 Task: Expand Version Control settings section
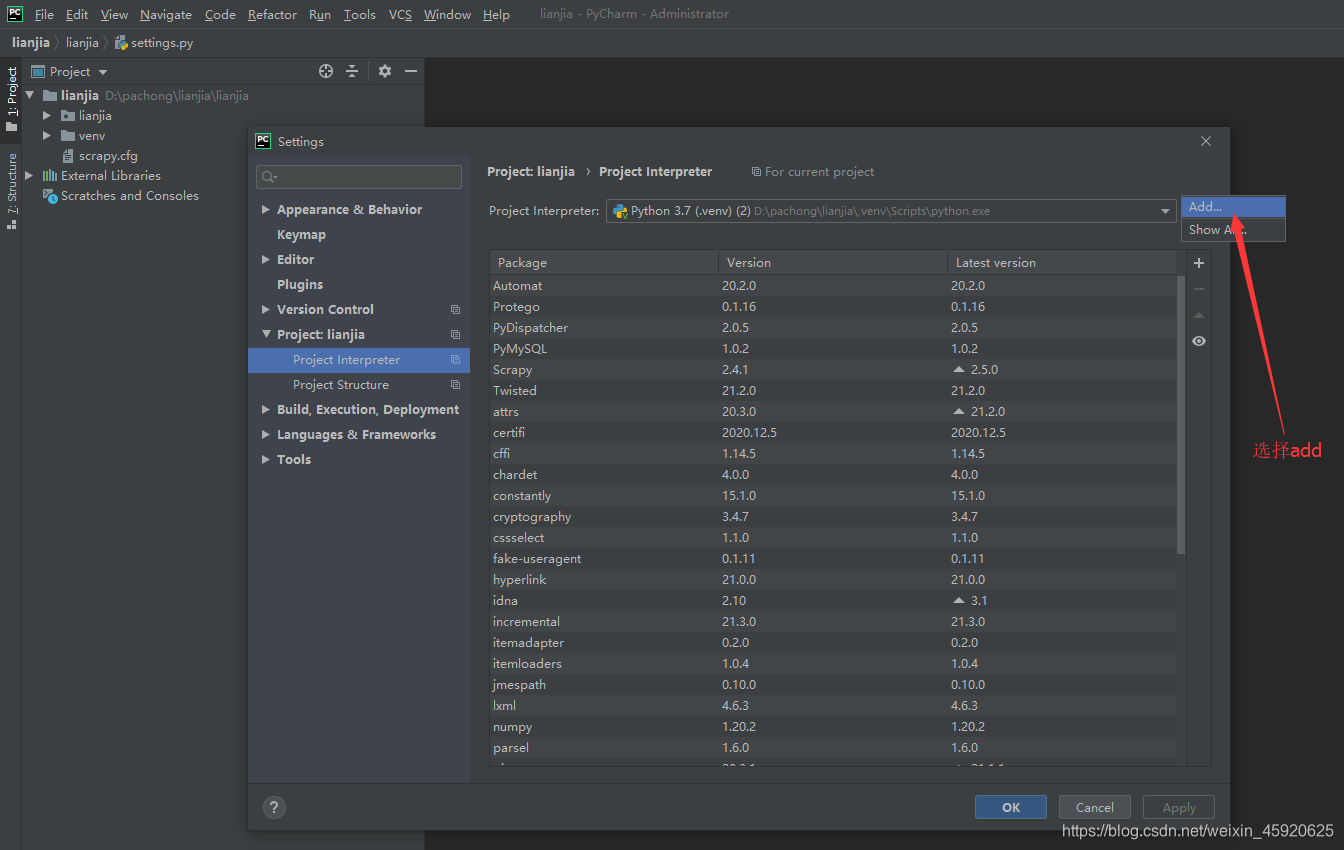click(266, 310)
